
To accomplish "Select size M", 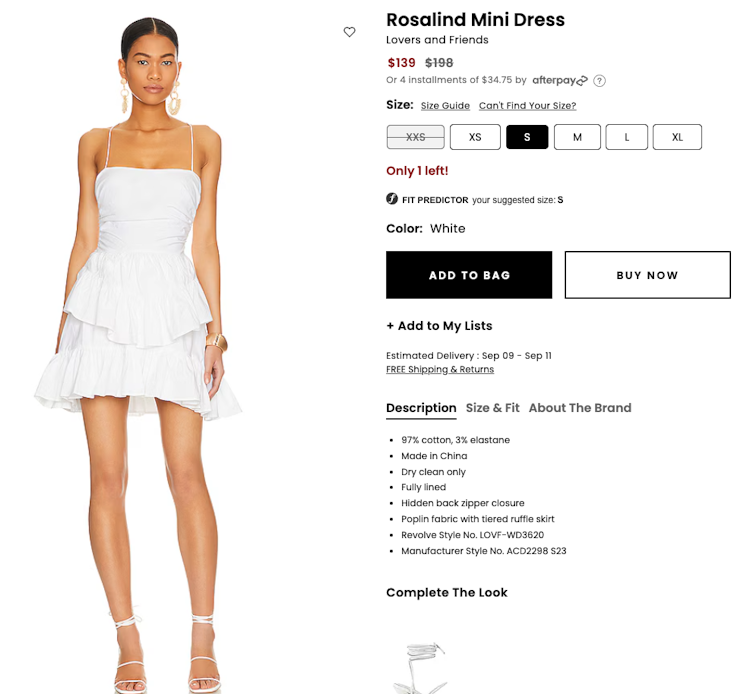I will 577,137.
